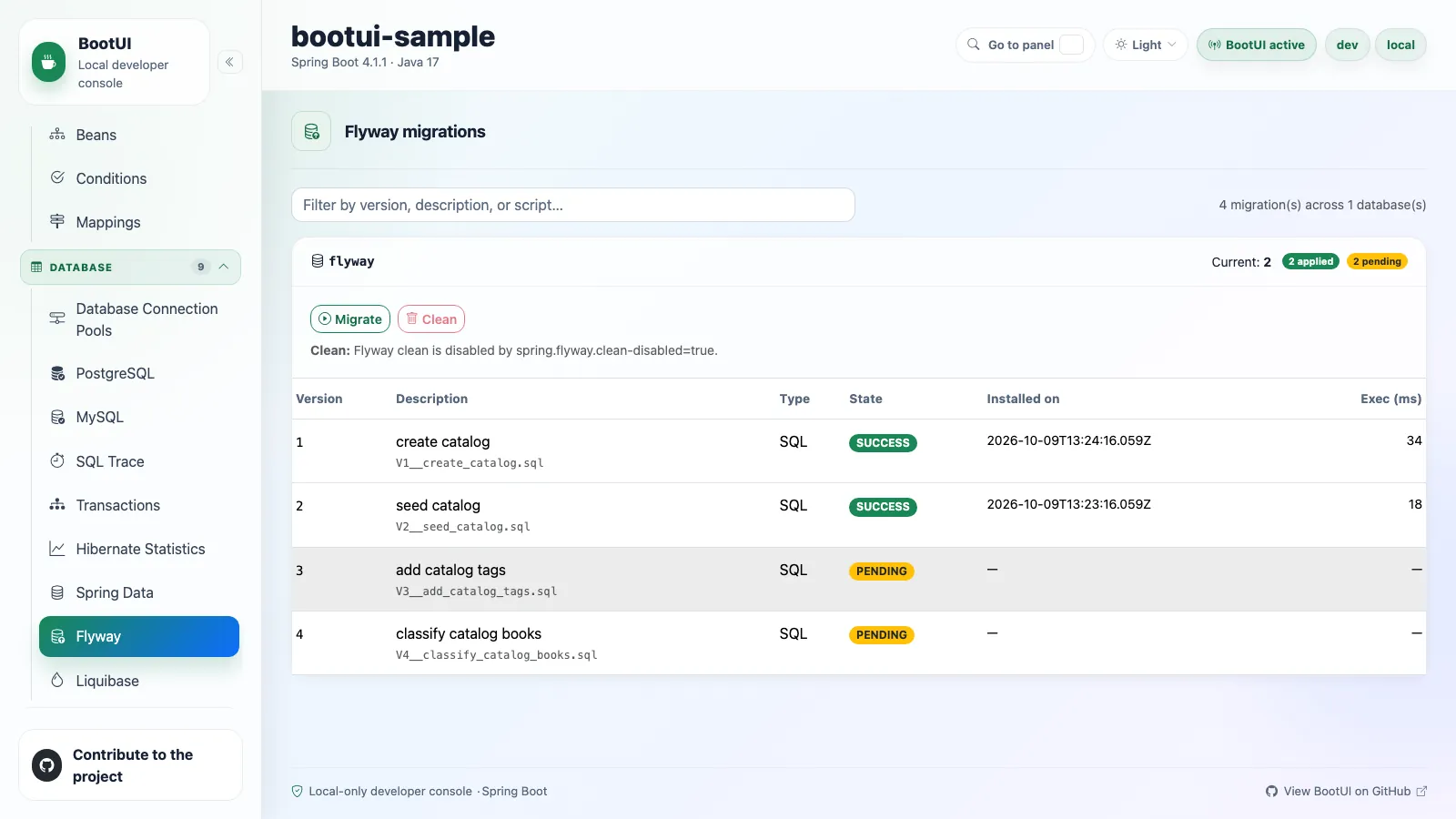Click the Mappings signpost icon
The image size is (1456, 819).
click(x=57, y=221)
